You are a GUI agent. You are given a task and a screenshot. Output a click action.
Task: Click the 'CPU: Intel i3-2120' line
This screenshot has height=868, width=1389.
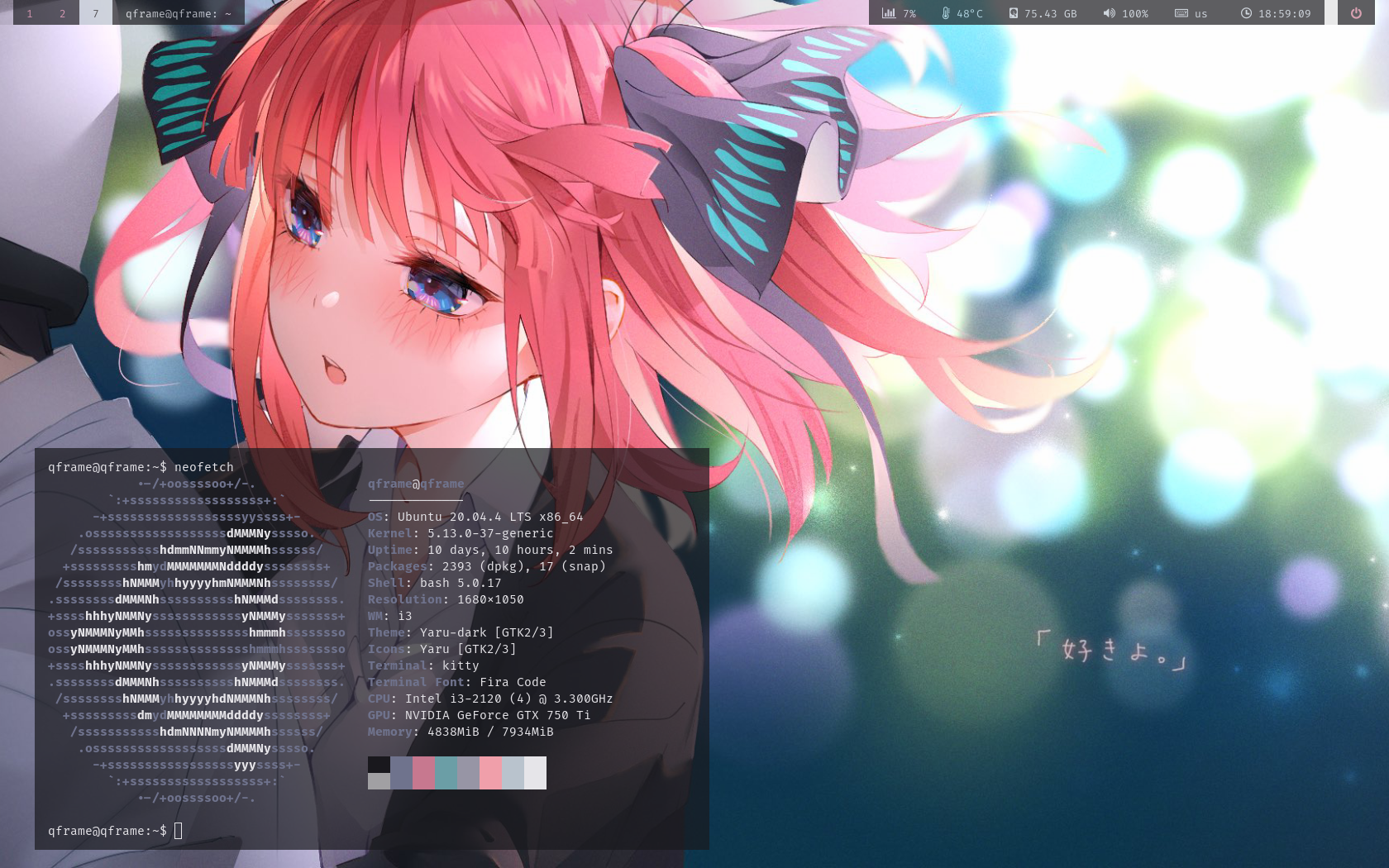tap(490, 699)
